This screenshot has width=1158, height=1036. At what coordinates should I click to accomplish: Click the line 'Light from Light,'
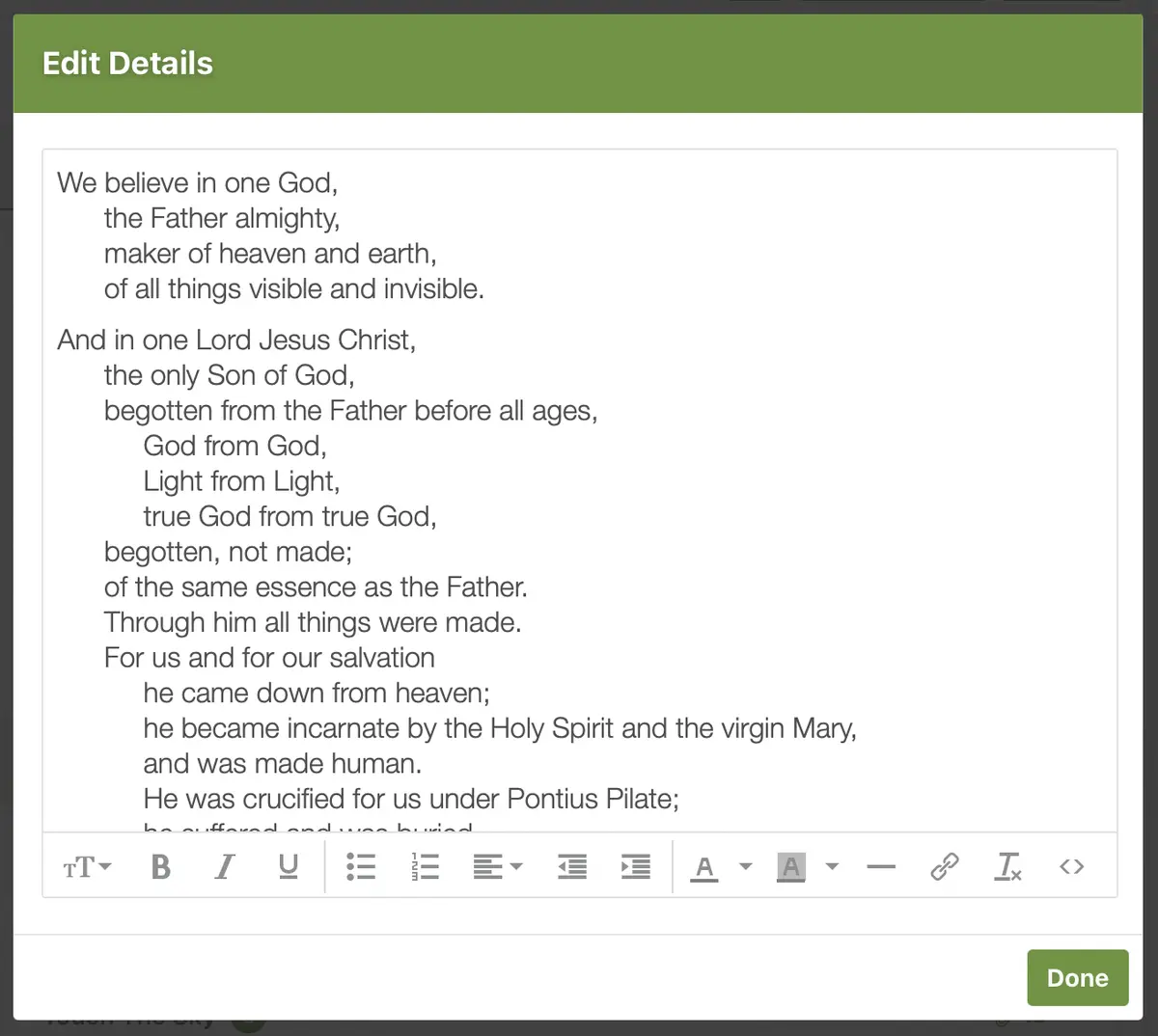point(242,481)
